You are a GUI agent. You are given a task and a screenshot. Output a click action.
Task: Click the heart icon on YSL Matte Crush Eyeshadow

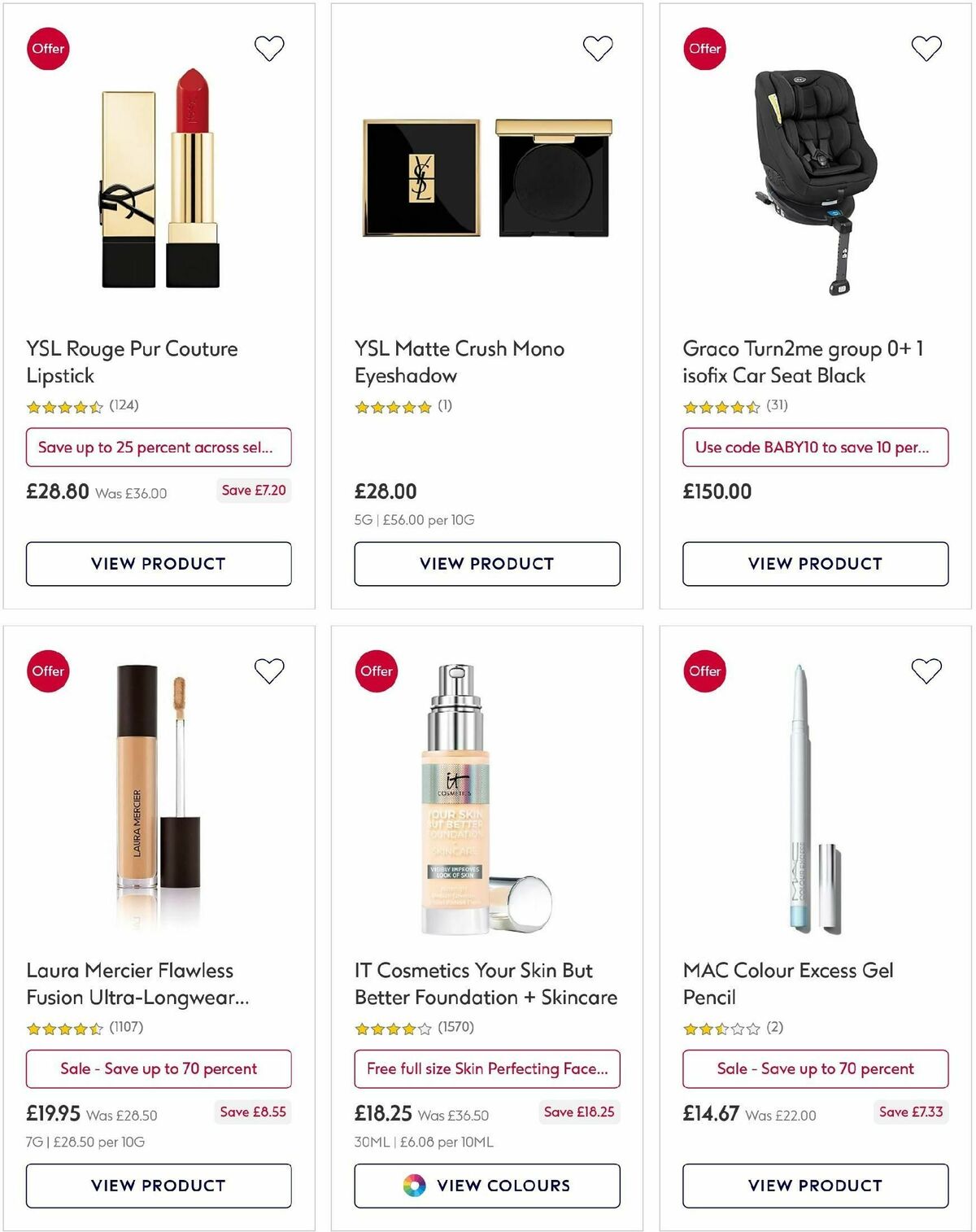coord(598,47)
